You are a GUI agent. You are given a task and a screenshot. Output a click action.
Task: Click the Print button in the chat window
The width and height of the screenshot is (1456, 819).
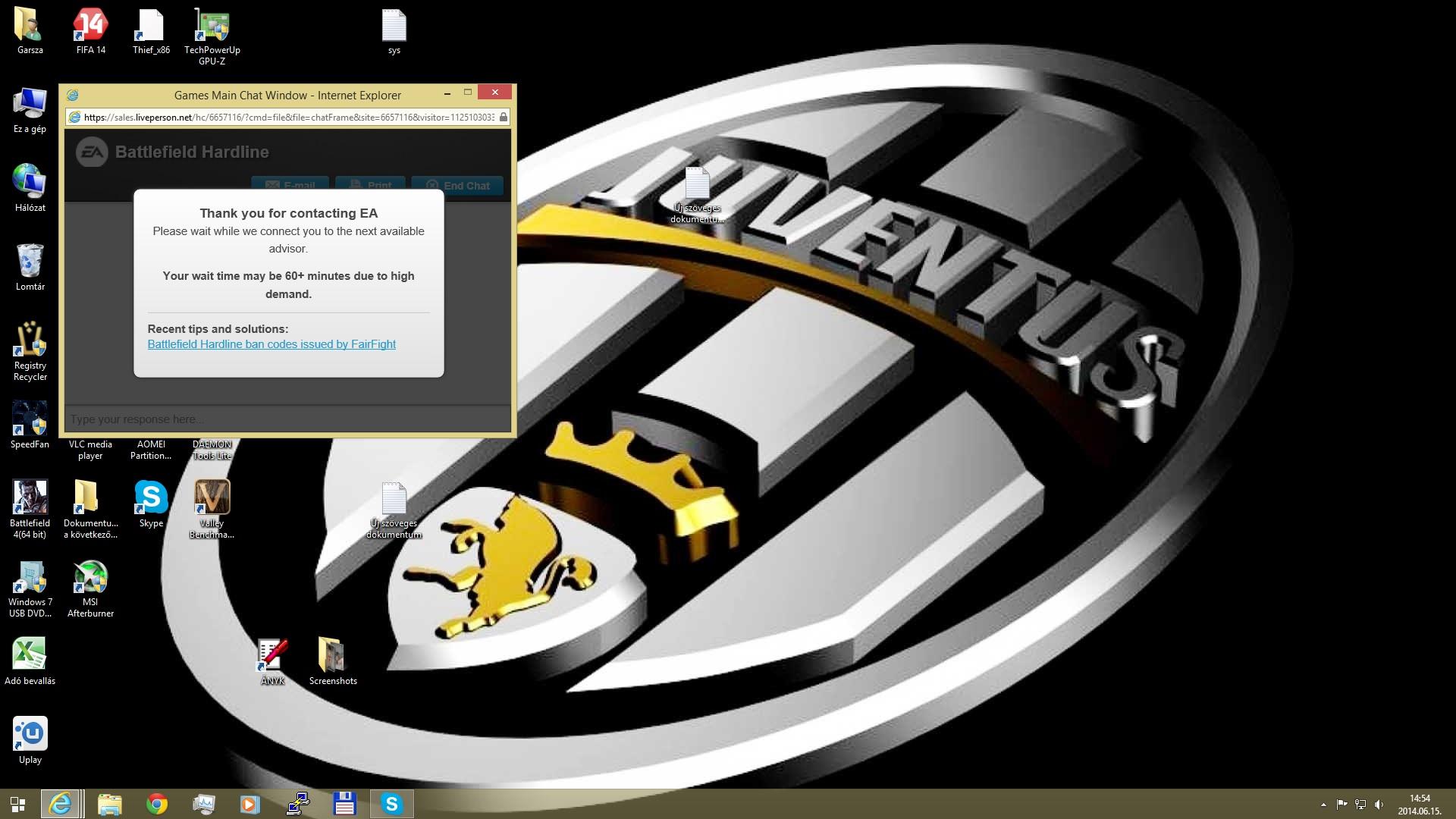click(369, 185)
